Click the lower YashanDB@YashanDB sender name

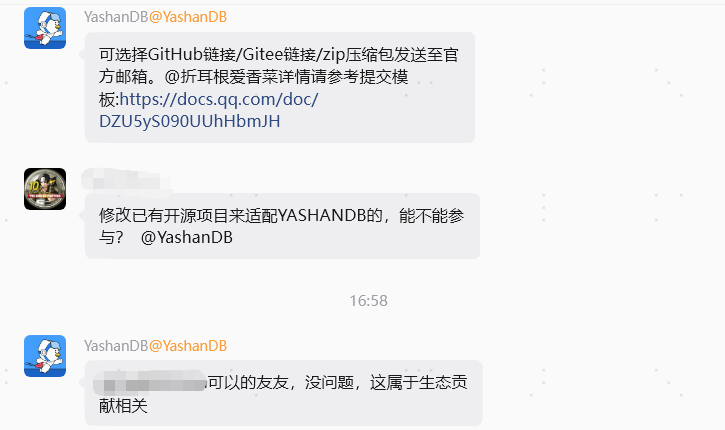coord(155,346)
